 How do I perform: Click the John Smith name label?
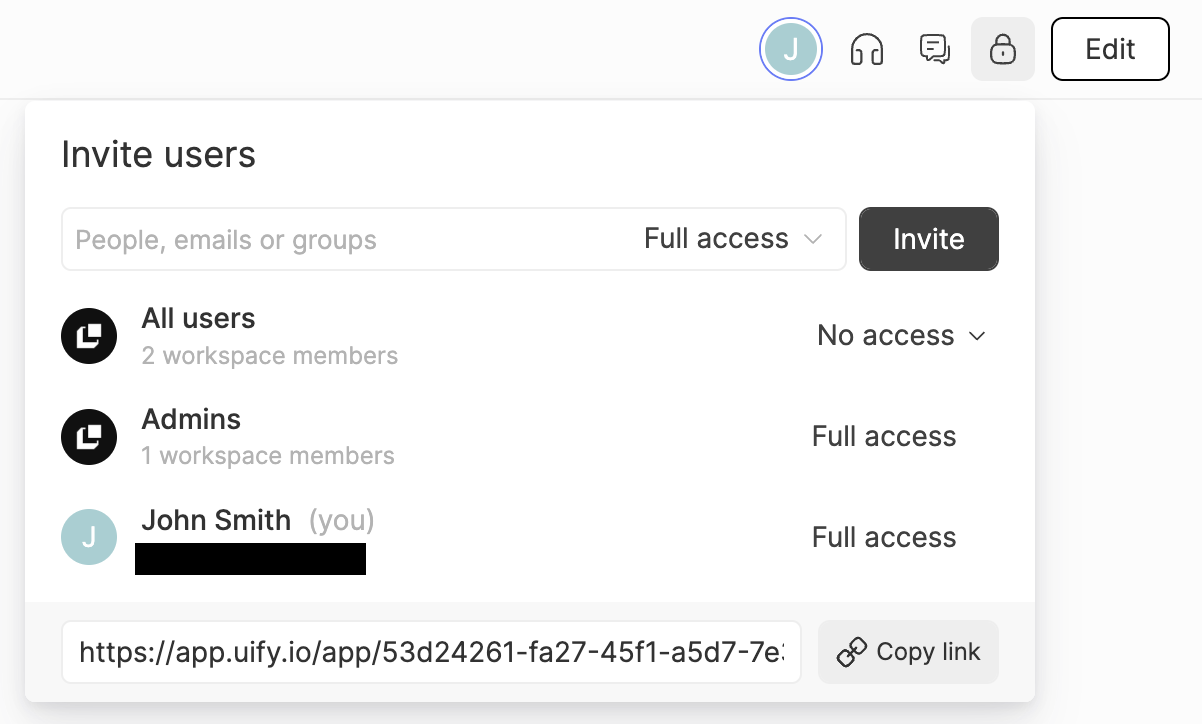pos(216,520)
